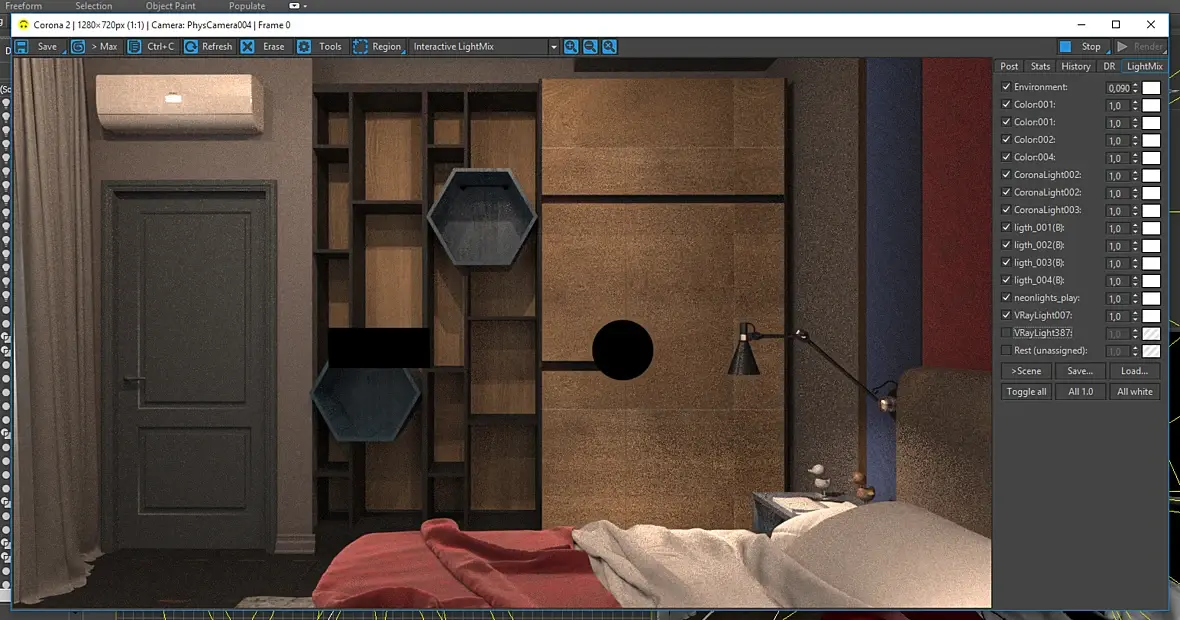This screenshot has width=1180, height=620.
Task: Open the Interactive LightMix dropdown
Action: coord(554,47)
